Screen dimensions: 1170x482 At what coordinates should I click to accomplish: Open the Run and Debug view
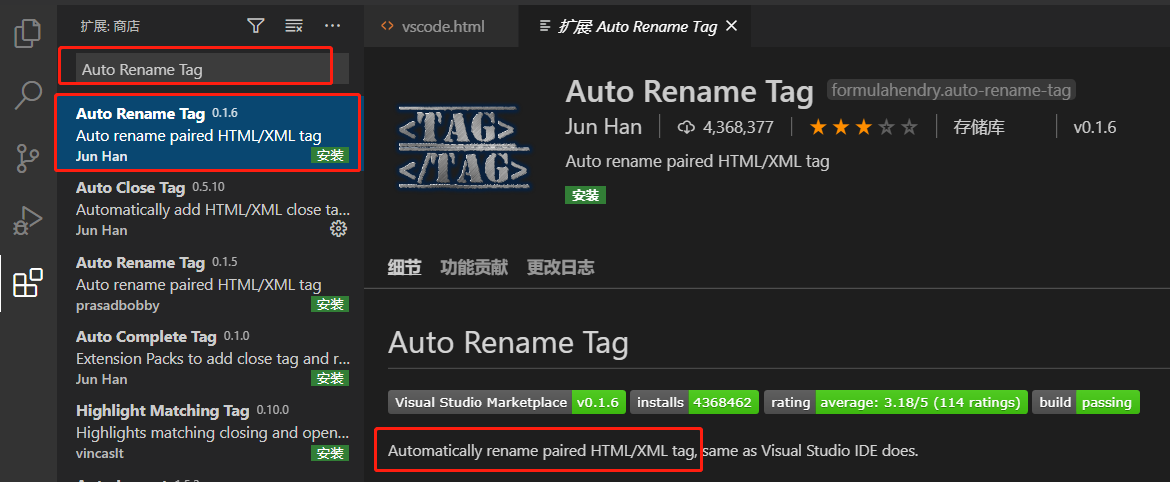tap(28, 221)
